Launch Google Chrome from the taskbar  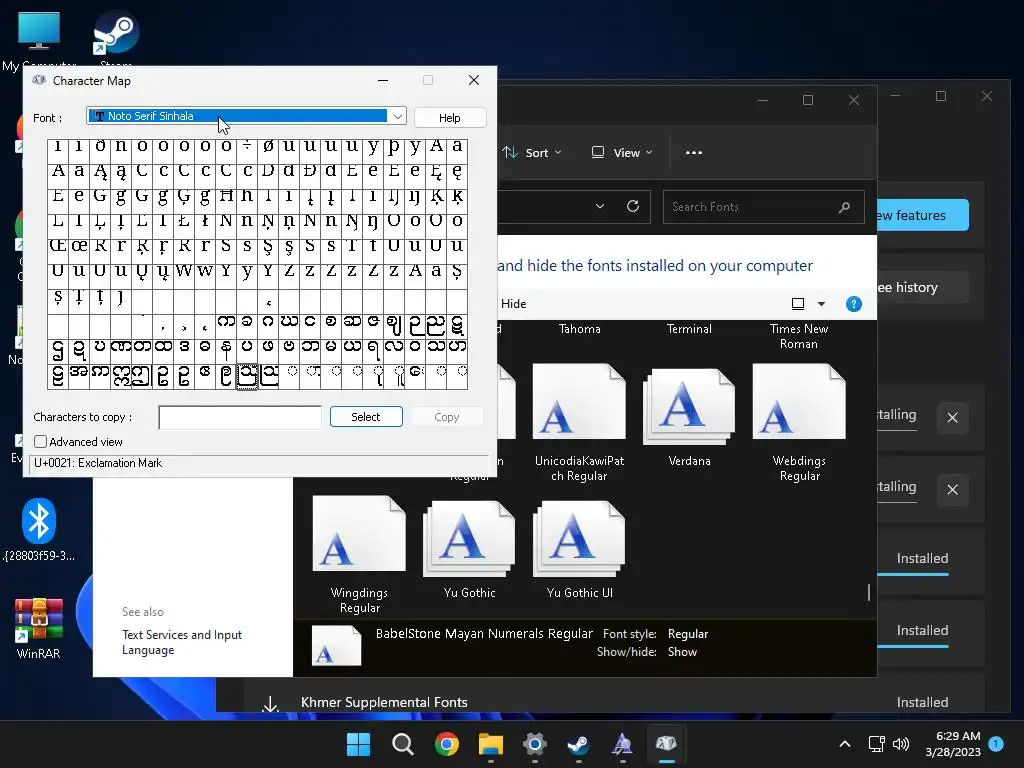click(447, 744)
